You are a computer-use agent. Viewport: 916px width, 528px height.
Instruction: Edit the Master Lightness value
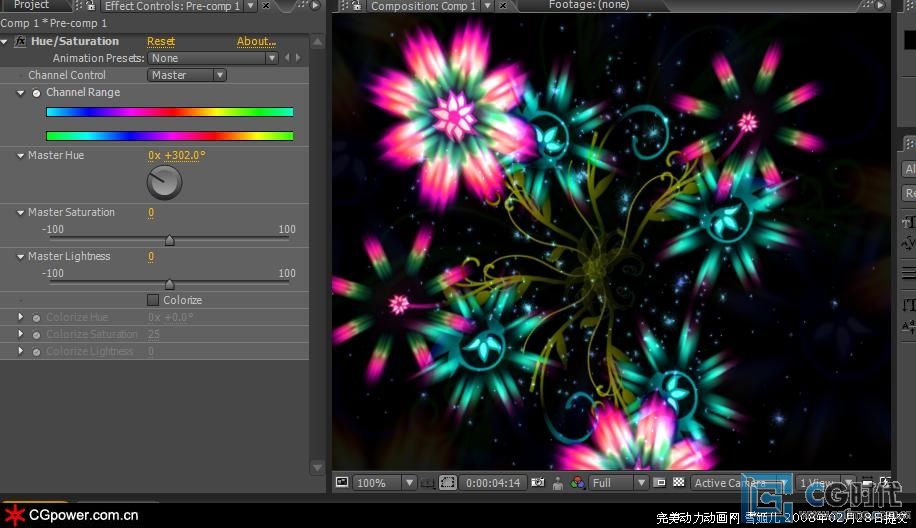point(151,256)
